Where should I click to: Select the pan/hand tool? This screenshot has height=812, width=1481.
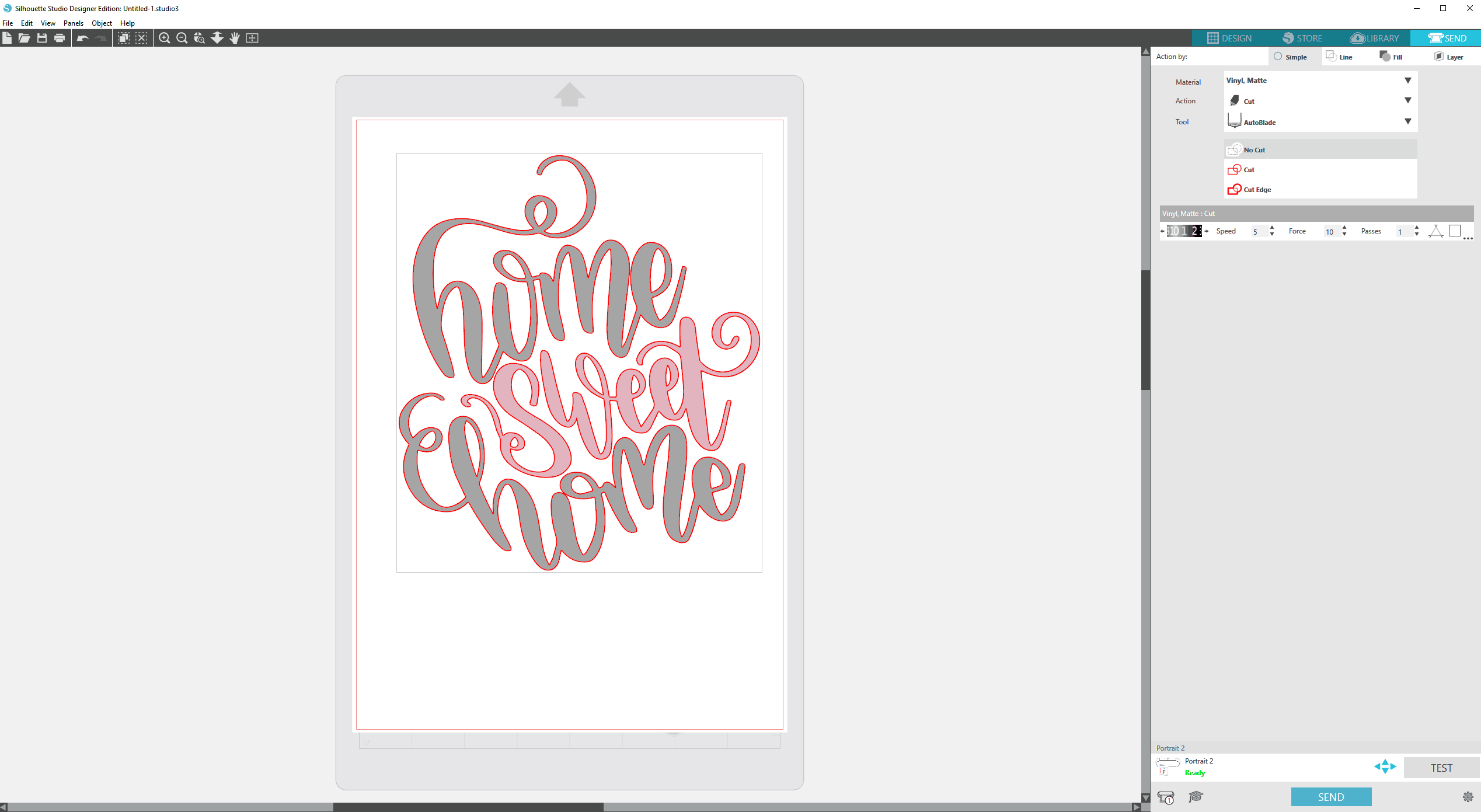[235, 38]
